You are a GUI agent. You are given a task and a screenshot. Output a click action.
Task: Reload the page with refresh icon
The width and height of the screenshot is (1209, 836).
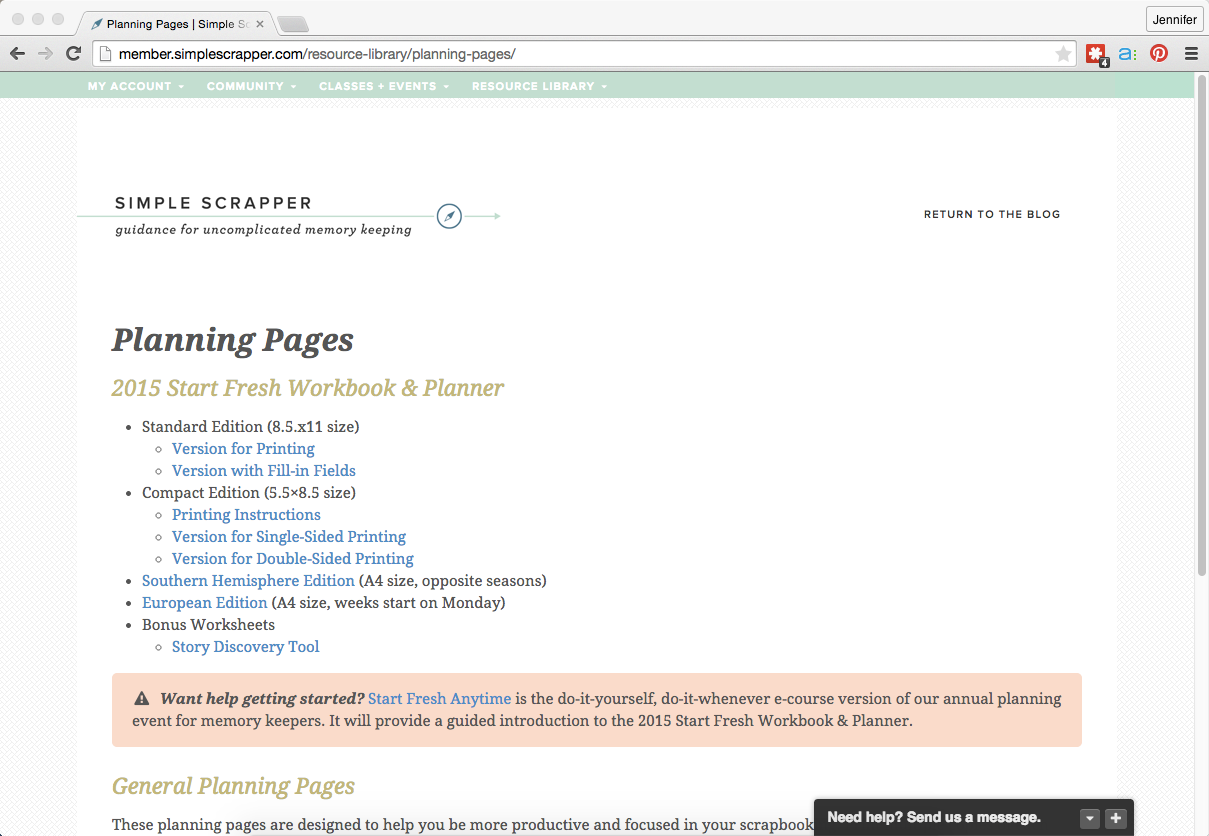(x=73, y=54)
